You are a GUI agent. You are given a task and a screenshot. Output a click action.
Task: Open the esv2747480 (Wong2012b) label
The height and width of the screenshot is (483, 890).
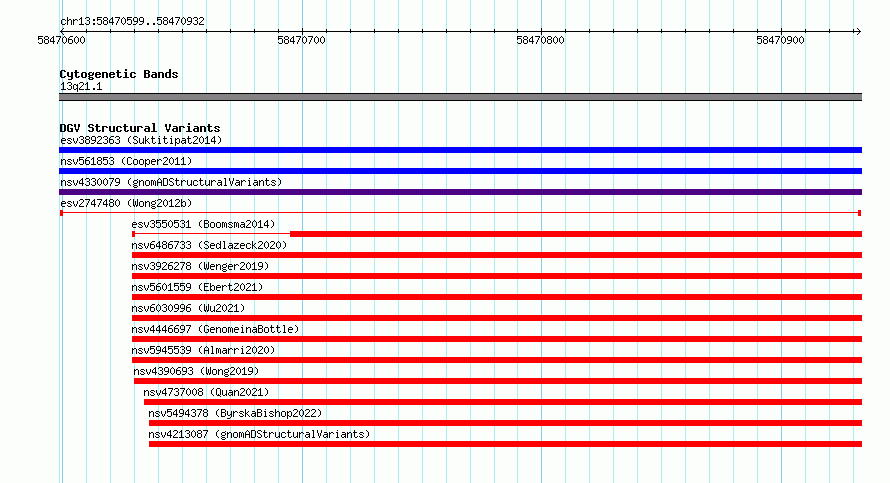click(x=126, y=203)
